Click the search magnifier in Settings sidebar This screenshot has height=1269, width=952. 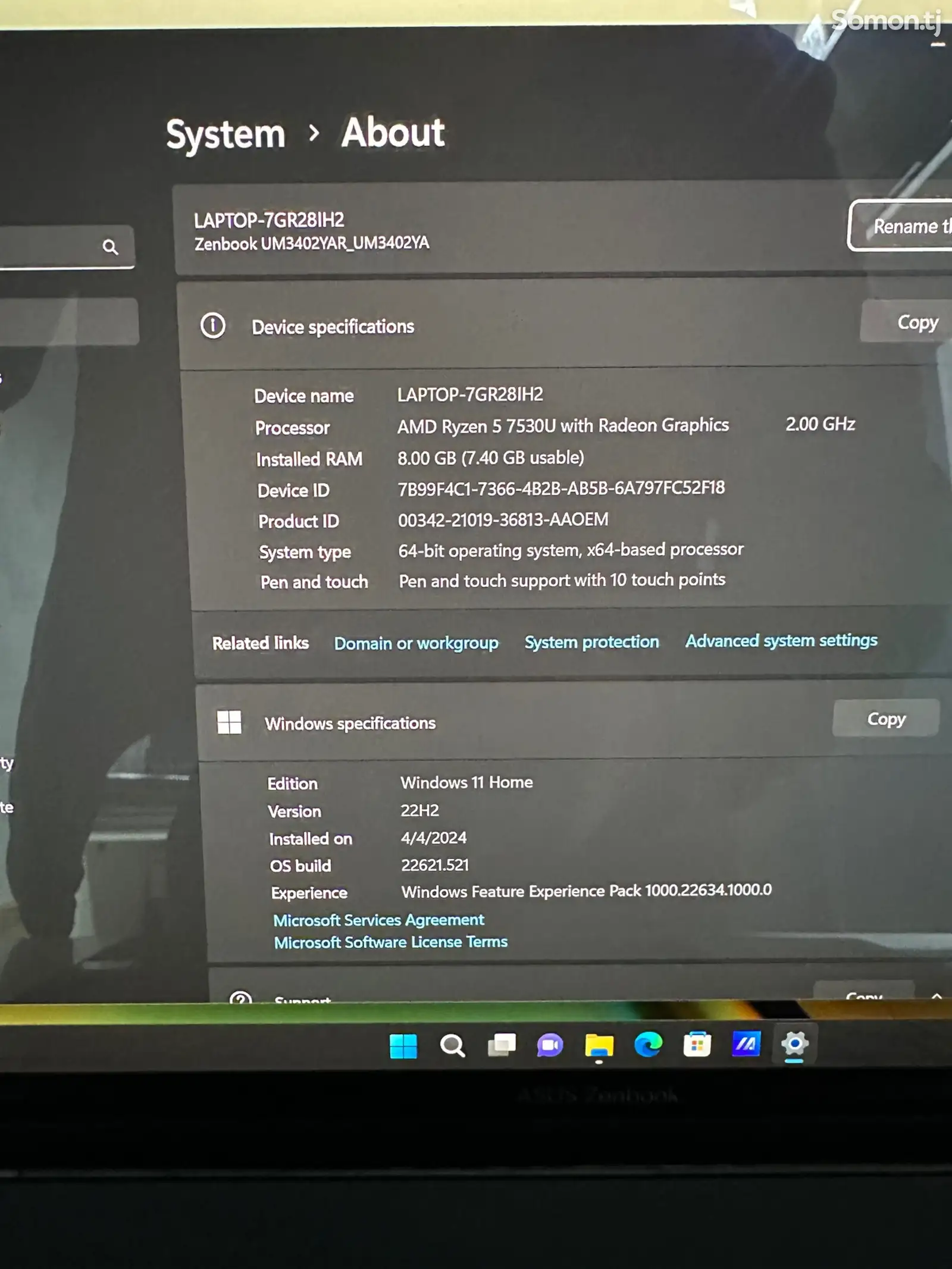pyautogui.click(x=110, y=247)
